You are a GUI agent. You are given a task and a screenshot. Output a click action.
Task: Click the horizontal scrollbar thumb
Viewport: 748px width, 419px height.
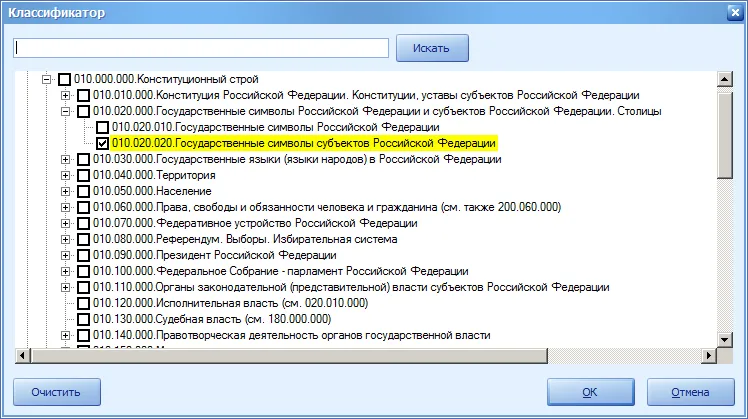coord(289,356)
